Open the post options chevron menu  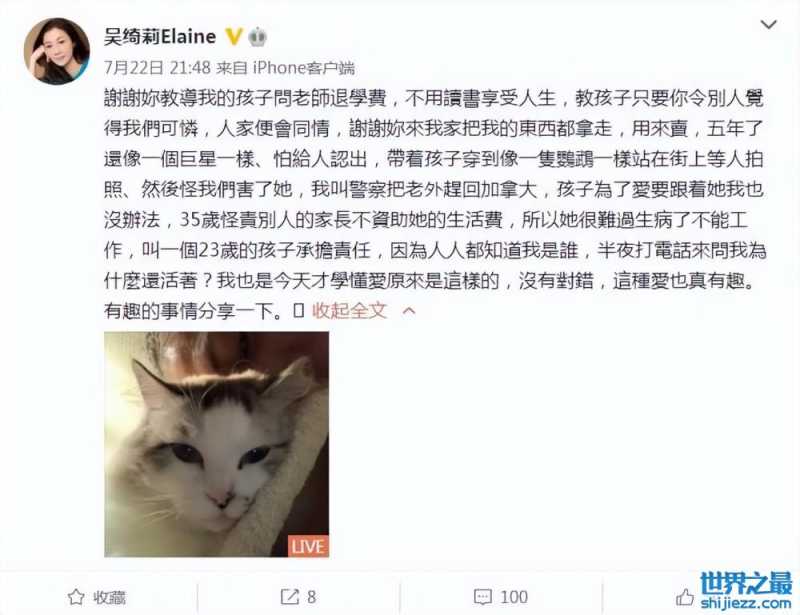[x=768, y=24]
